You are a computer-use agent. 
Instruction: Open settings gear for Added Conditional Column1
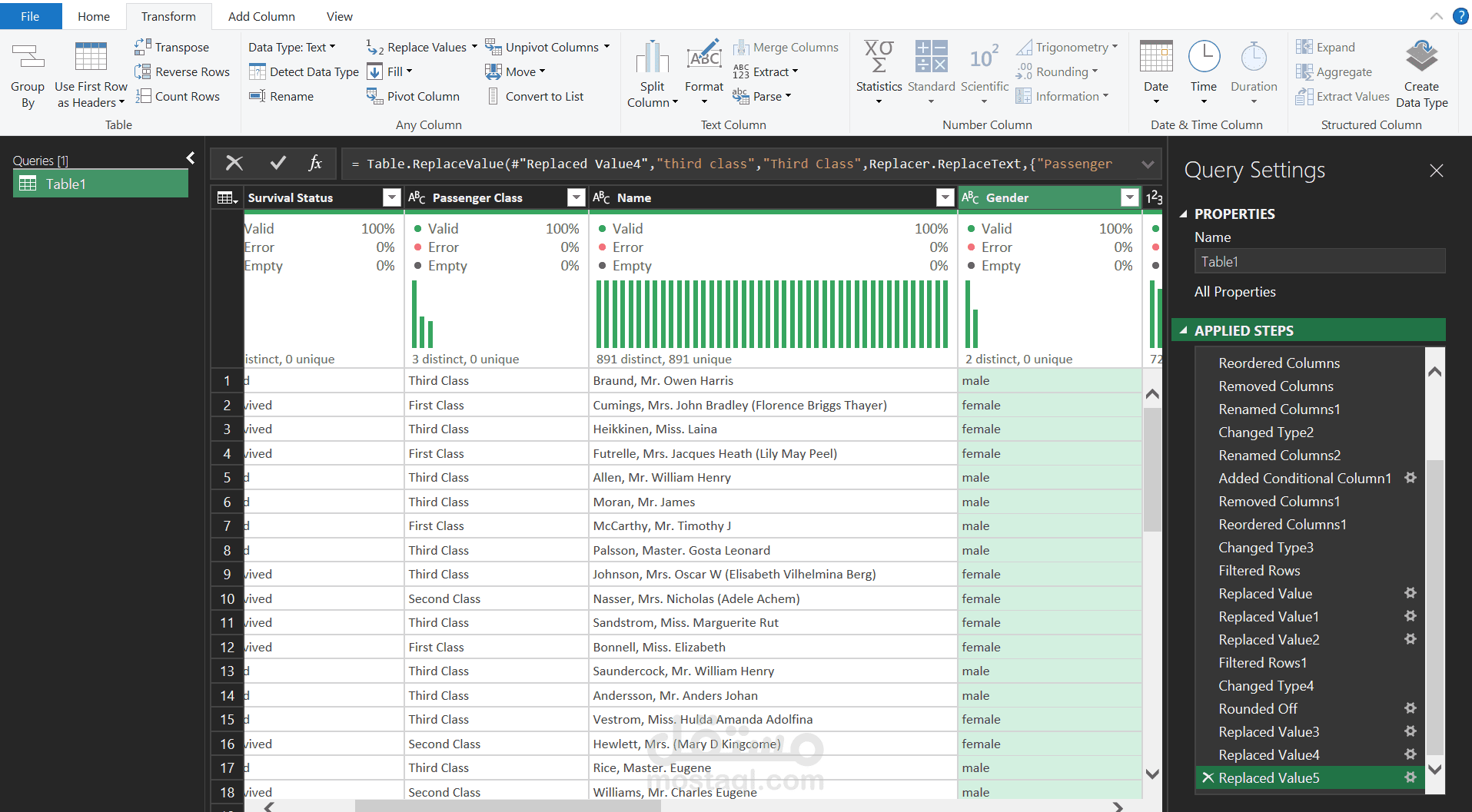click(x=1411, y=478)
